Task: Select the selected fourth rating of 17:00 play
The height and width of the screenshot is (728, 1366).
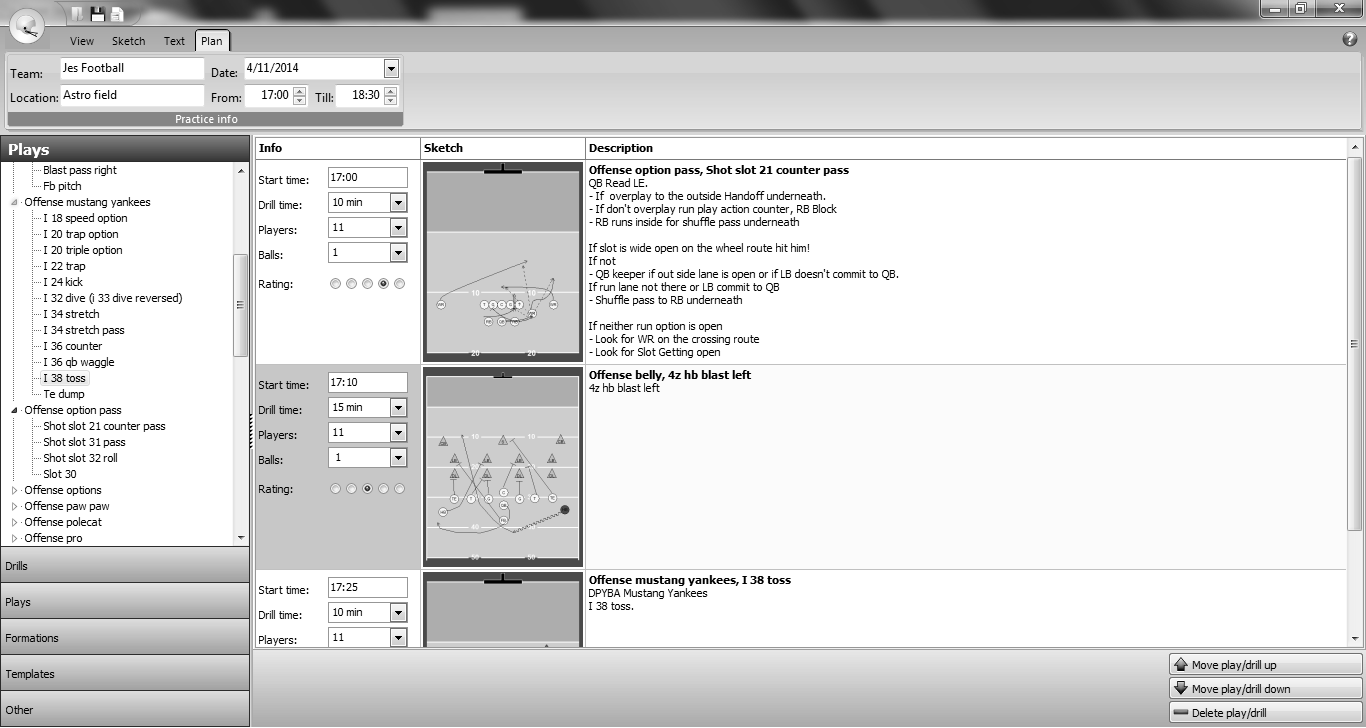Action: pyautogui.click(x=383, y=284)
